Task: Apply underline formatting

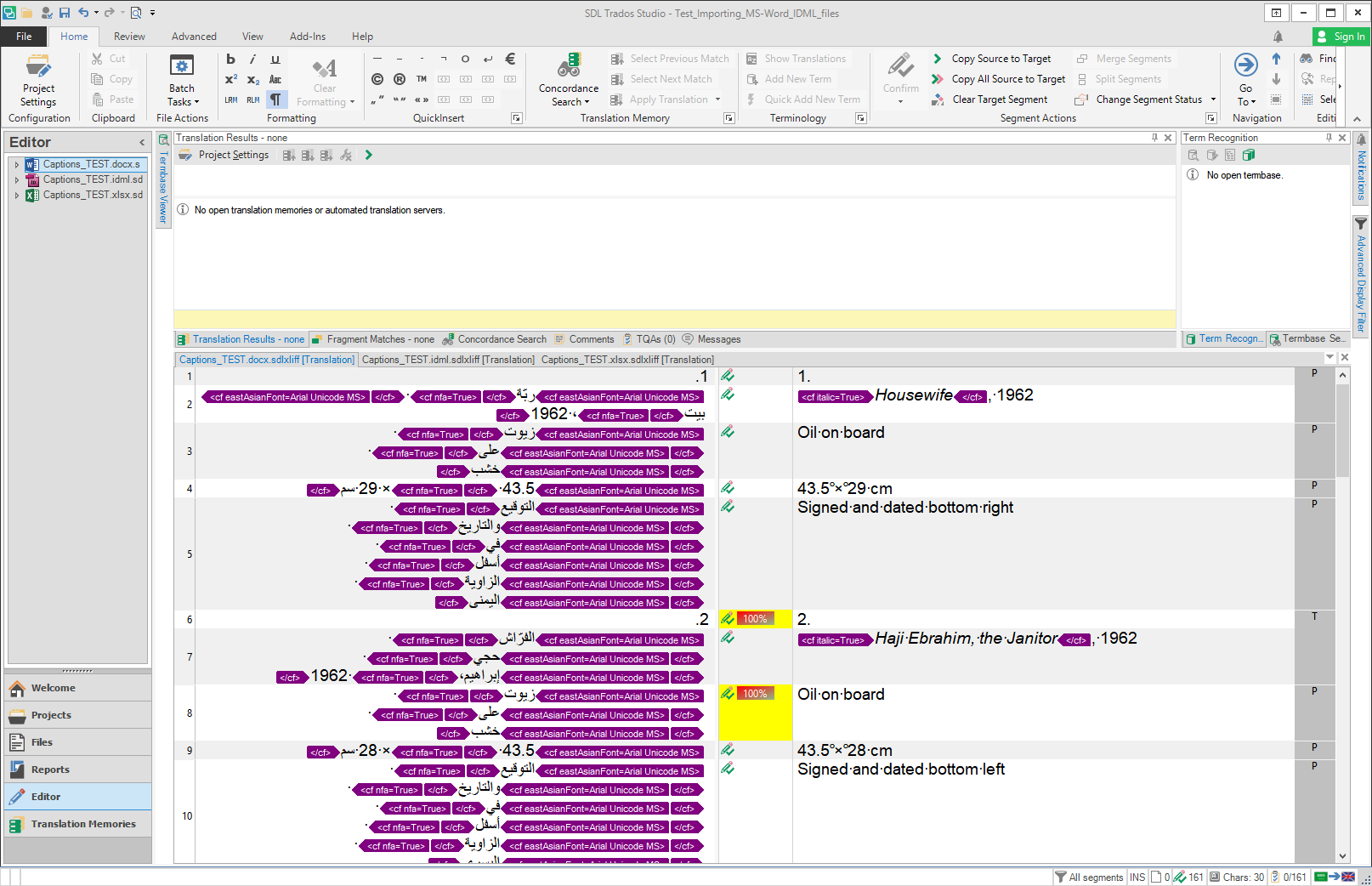Action: click(275, 59)
